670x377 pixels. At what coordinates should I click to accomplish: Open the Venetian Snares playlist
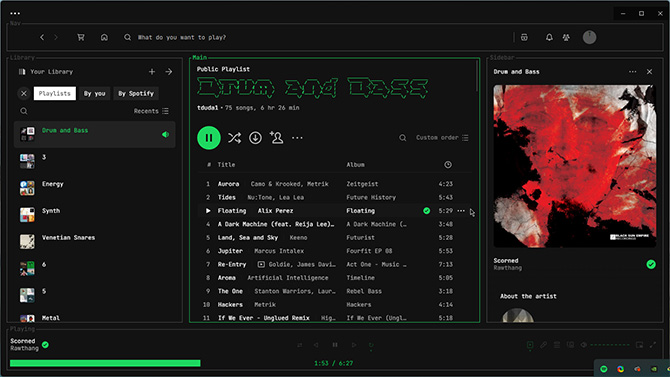[x=94, y=242]
